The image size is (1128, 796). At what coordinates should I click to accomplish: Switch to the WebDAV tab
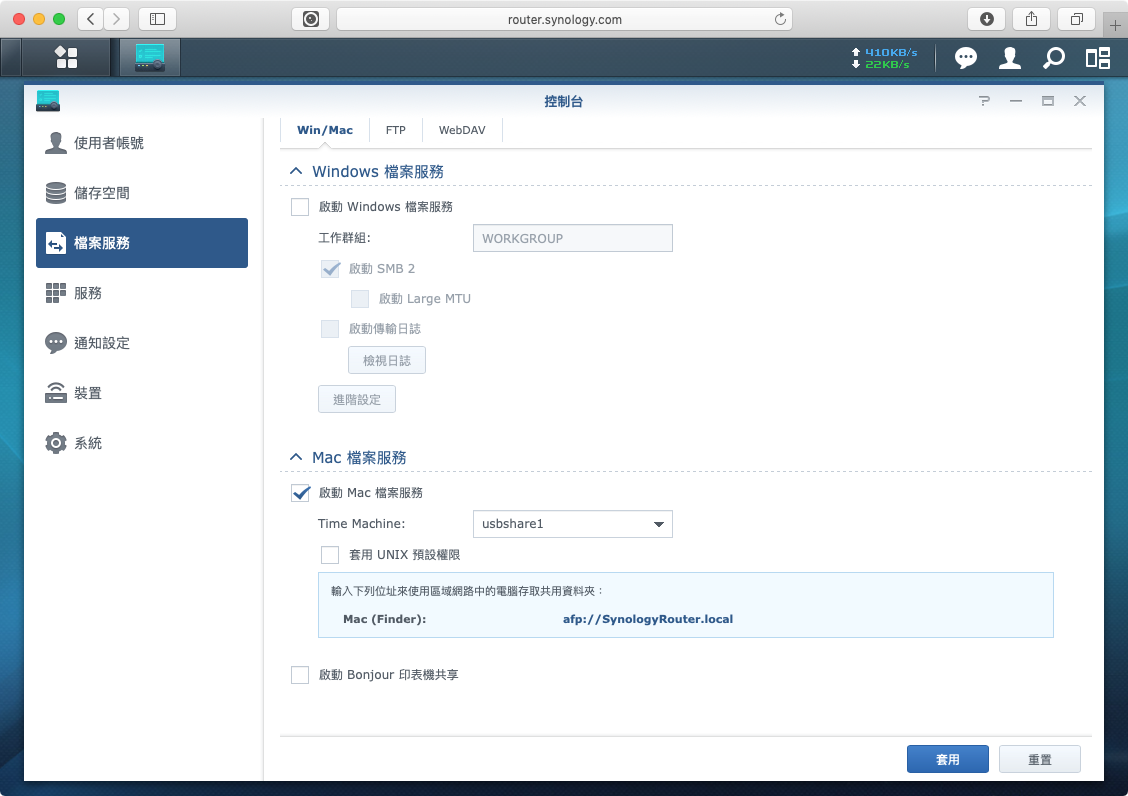click(462, 130)
